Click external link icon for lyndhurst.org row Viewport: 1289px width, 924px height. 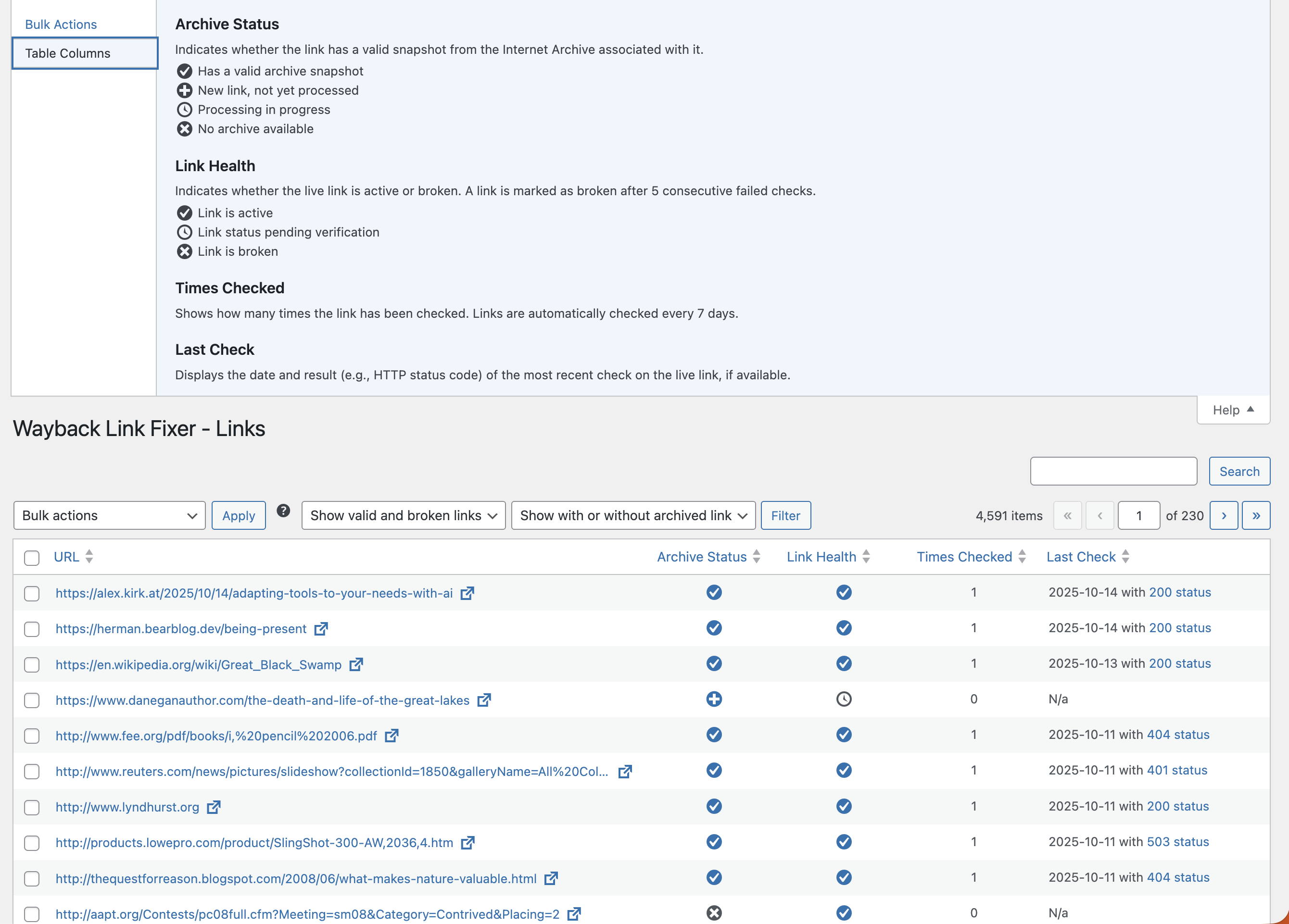point(213,807)
